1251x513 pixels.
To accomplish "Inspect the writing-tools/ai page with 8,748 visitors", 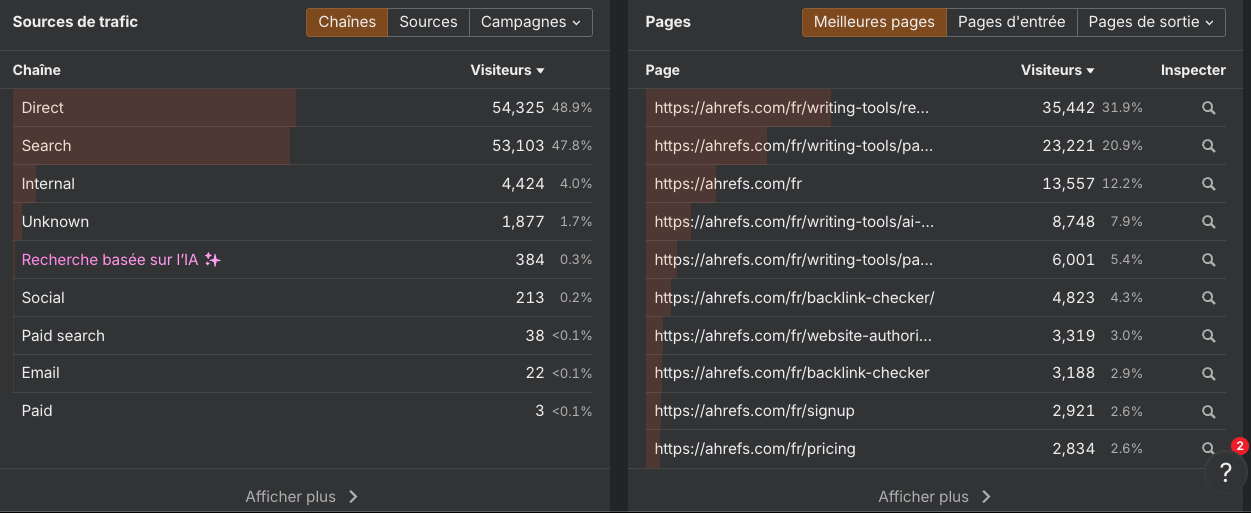I will click(x=1208, y=222).
